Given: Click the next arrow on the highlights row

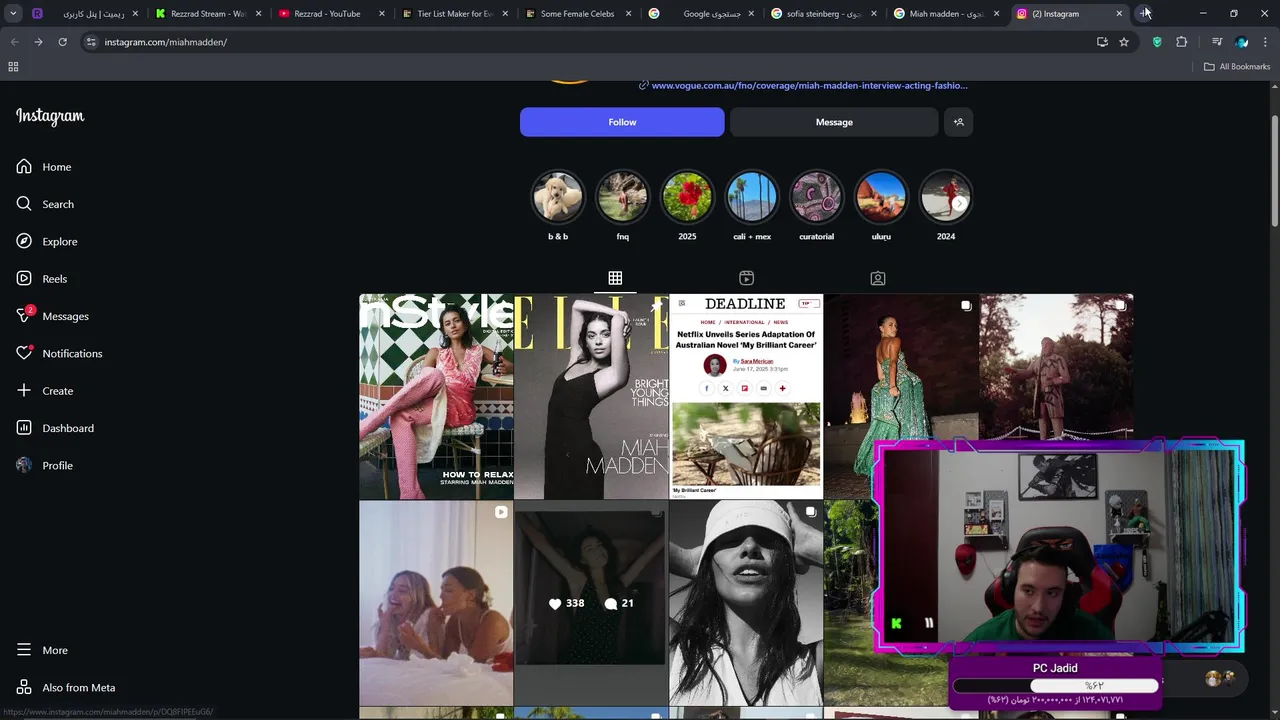Looking at the screenshot, I should pyautogui.click(x=959, y=203).
